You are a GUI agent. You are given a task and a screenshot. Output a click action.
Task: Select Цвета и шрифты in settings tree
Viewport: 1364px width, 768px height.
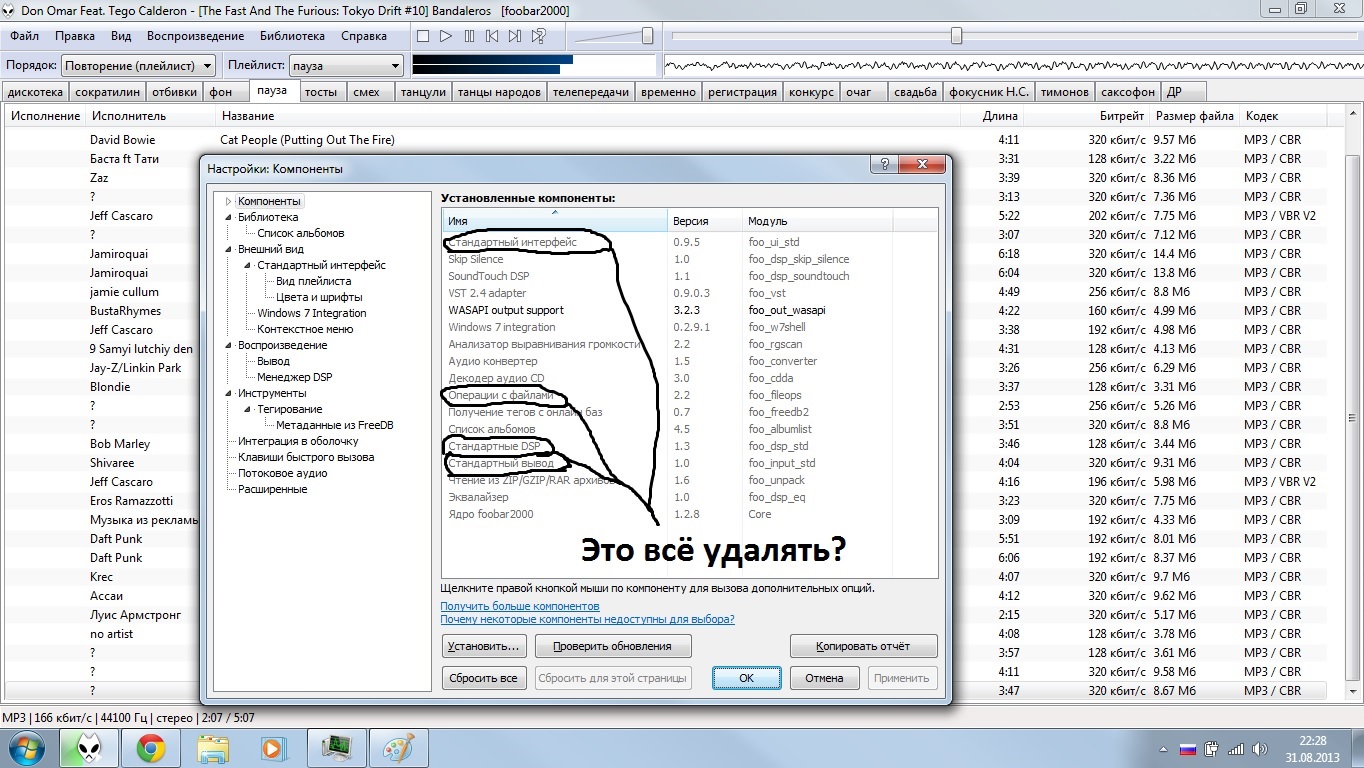tap(319, 297)
